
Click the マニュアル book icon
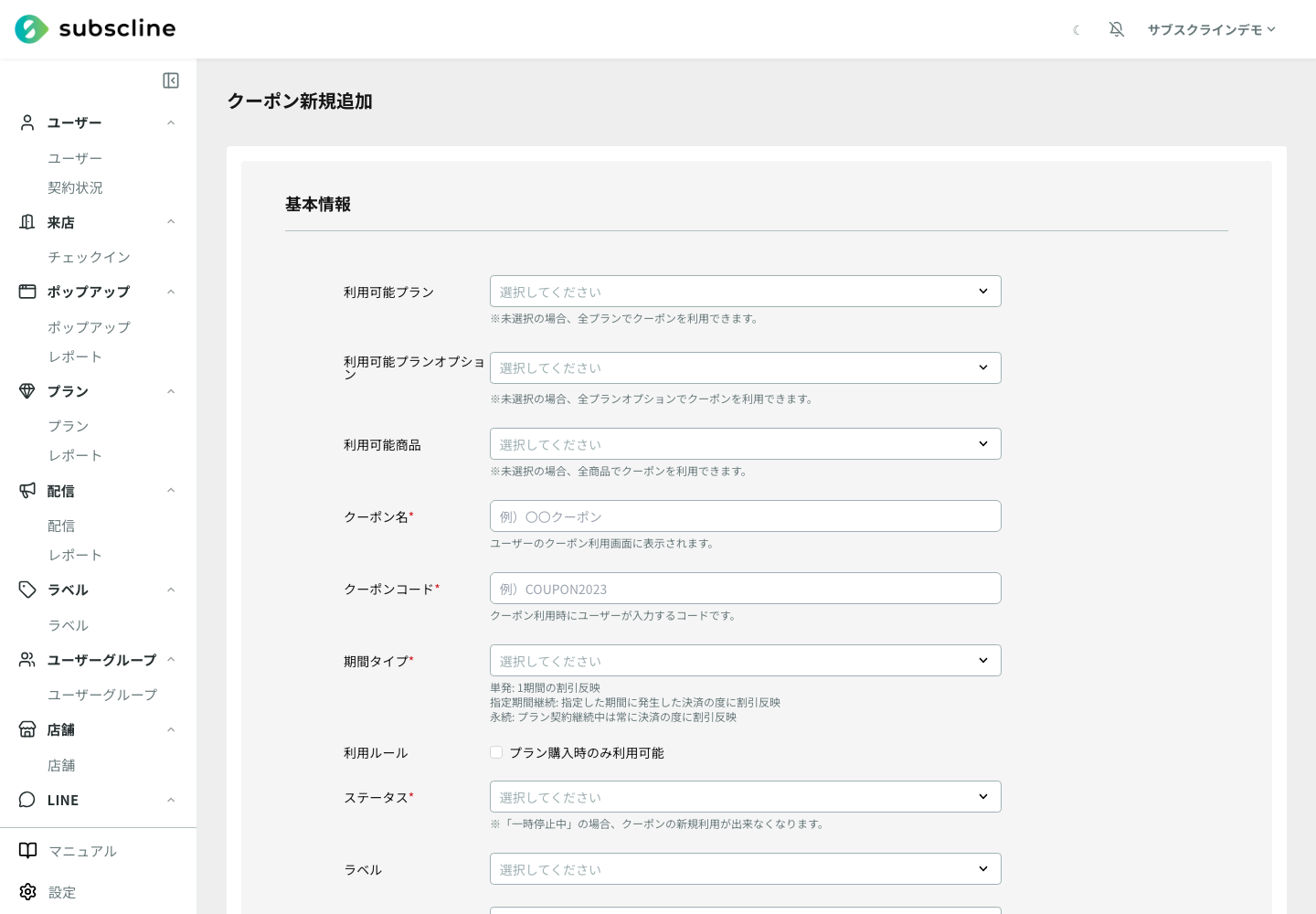tap(28, 851)
